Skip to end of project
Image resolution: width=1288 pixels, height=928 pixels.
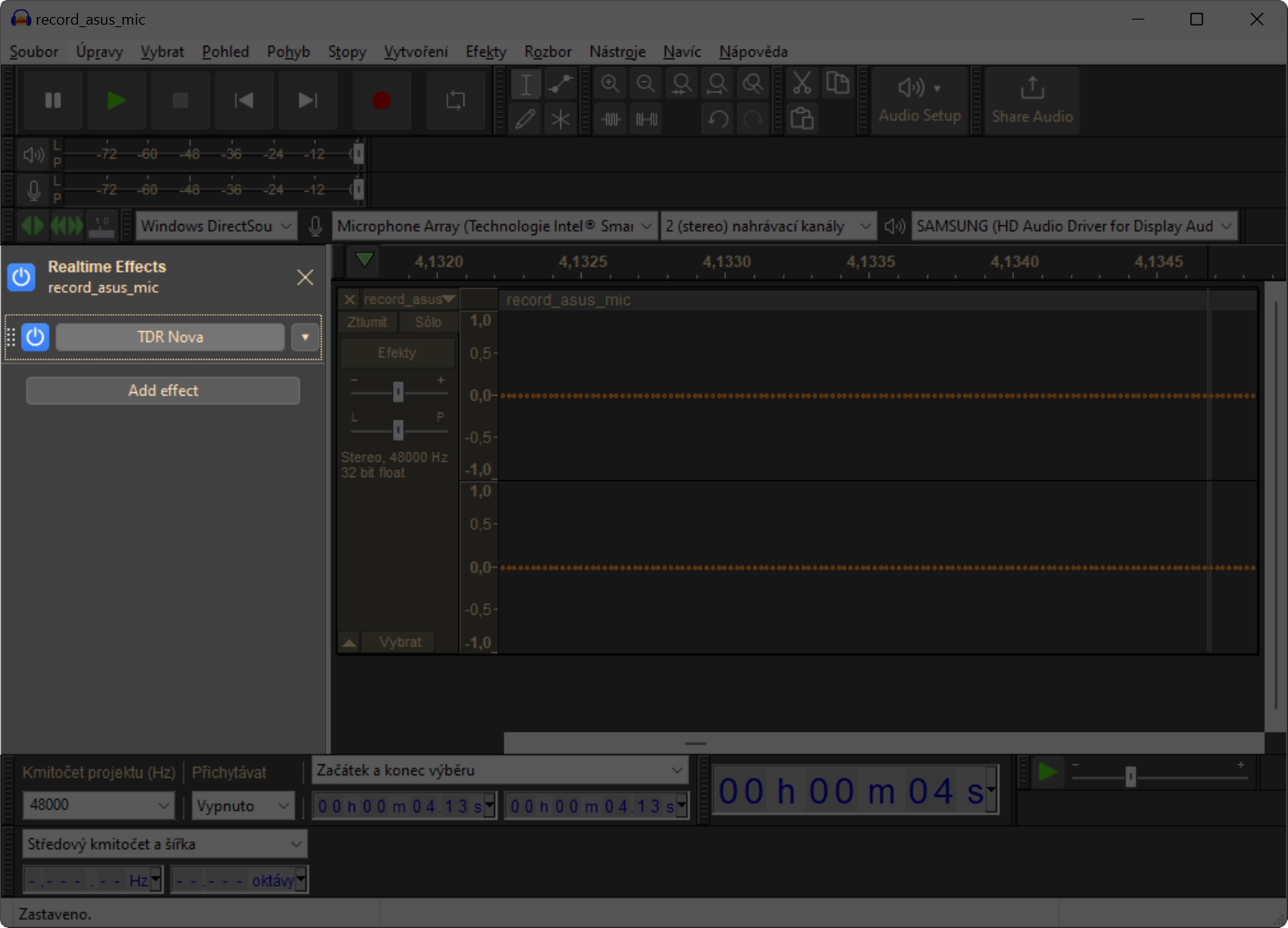307,100
